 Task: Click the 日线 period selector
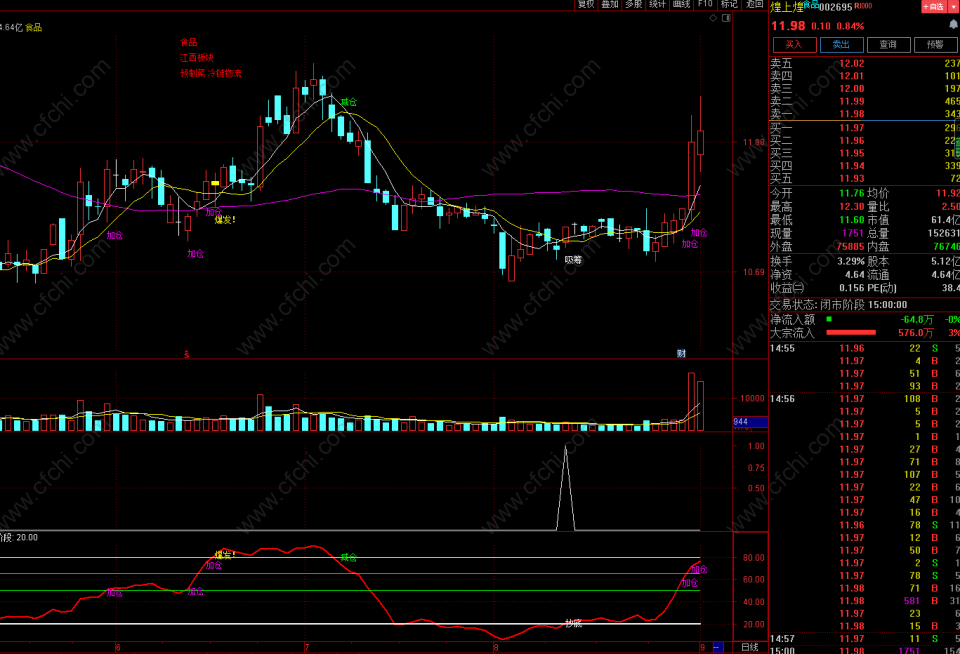pos(750,647)
